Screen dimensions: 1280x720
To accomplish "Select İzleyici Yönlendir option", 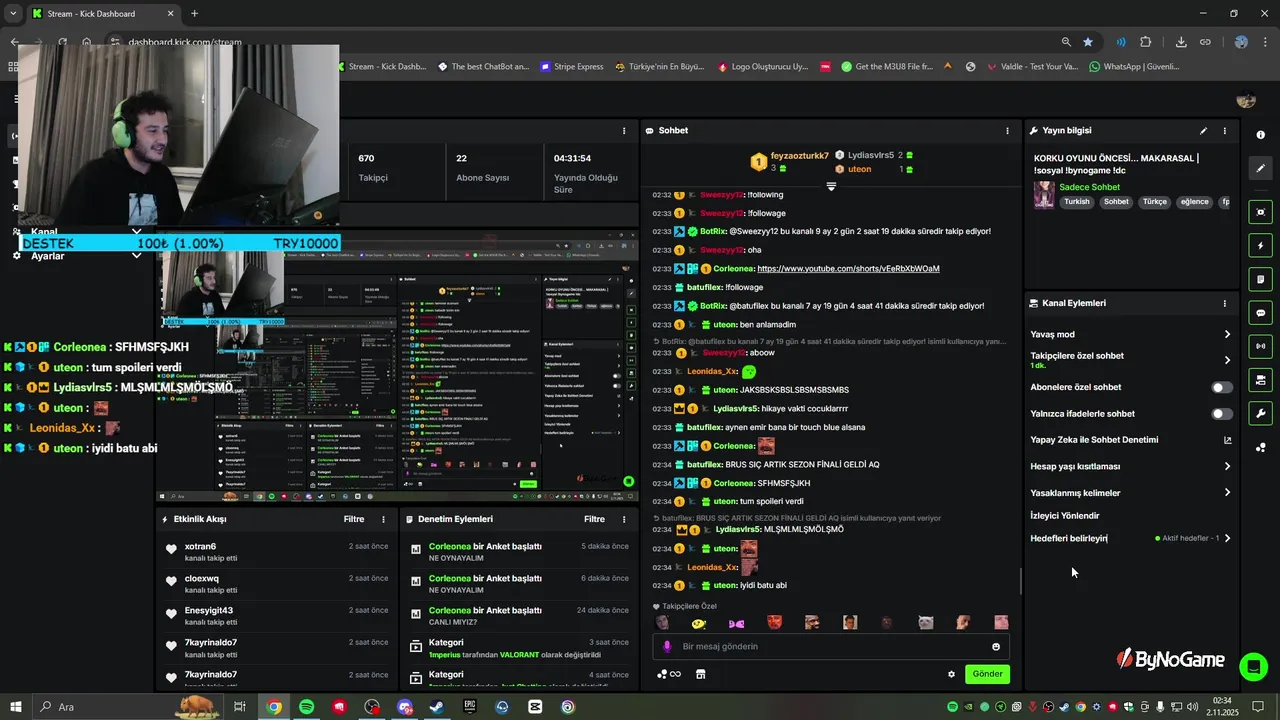I will (x=1065, y=516).
